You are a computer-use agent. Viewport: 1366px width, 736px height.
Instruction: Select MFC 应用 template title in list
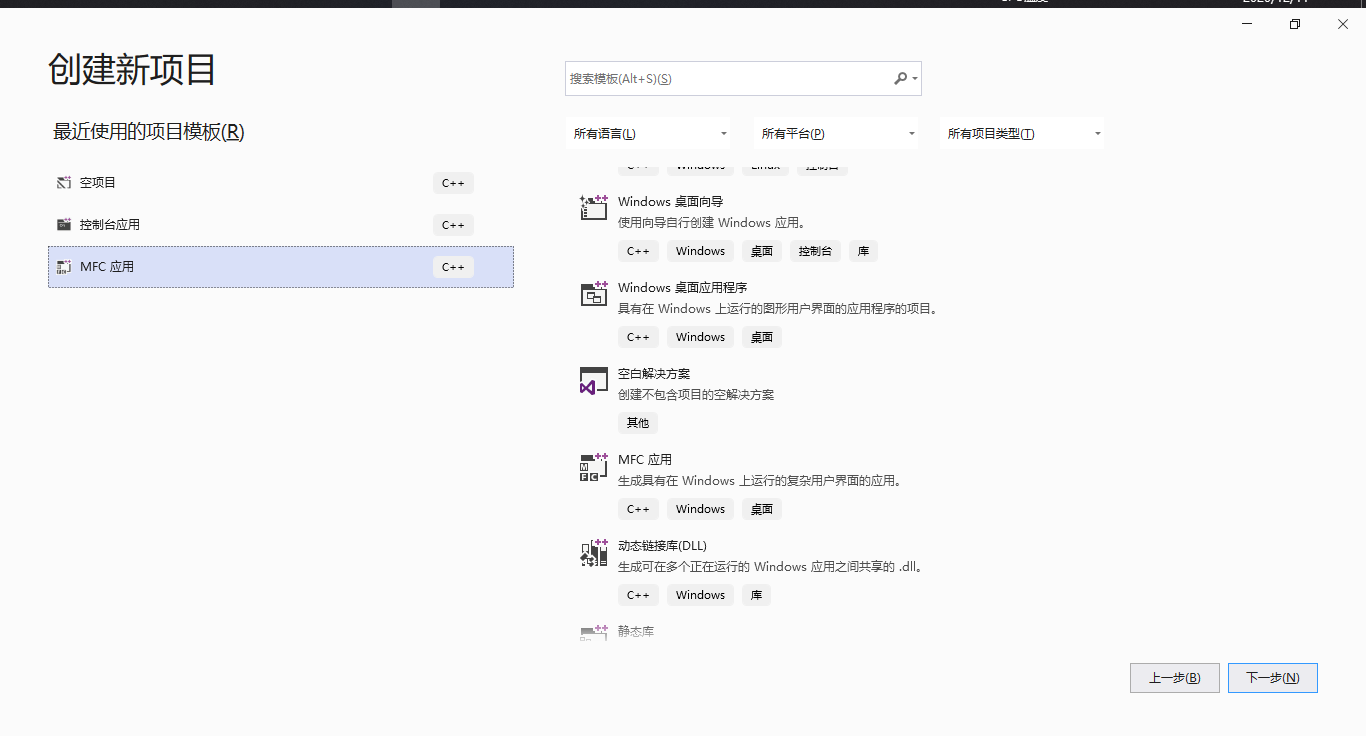pos(645,460)
